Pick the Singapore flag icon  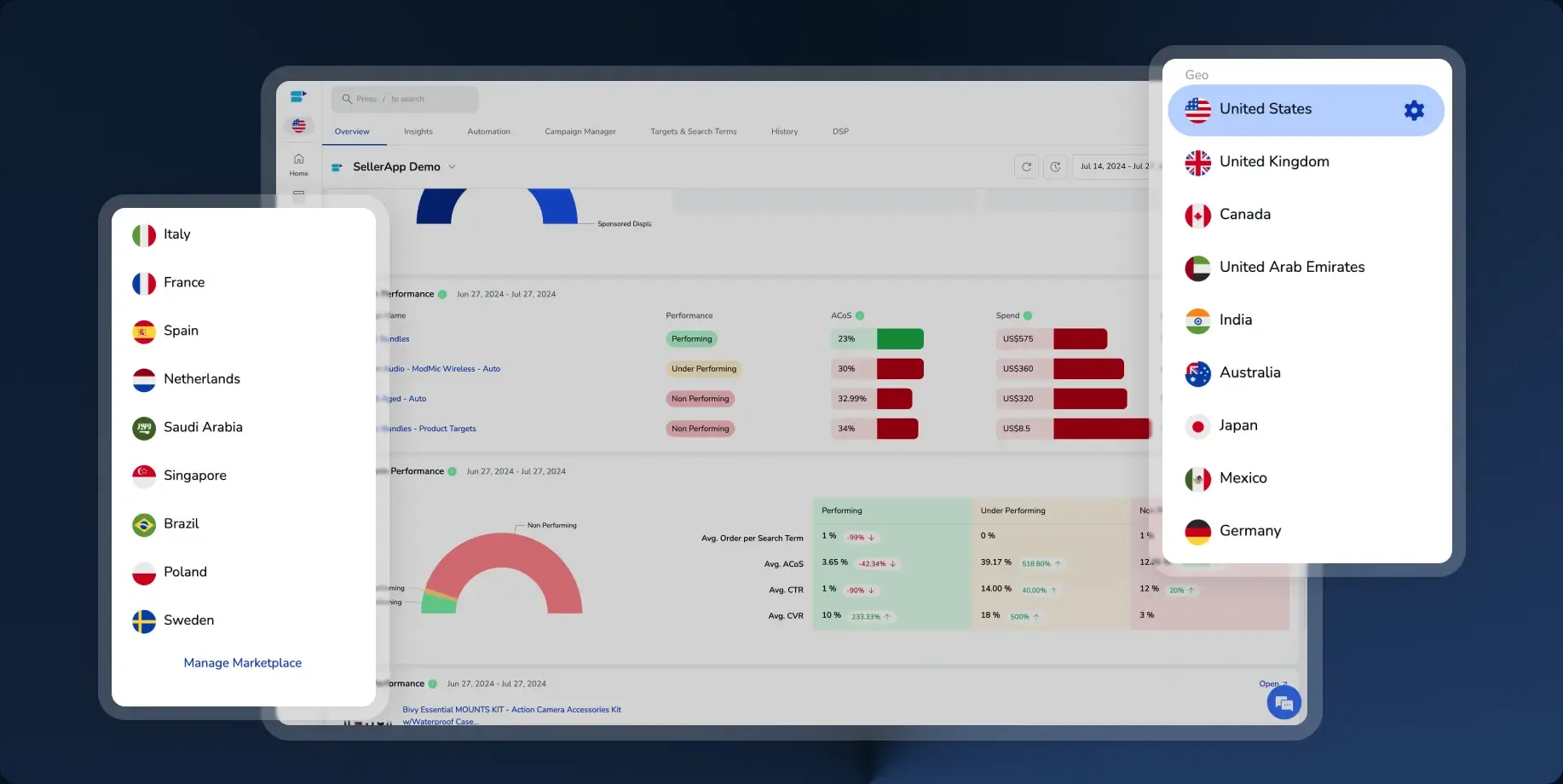144,476
